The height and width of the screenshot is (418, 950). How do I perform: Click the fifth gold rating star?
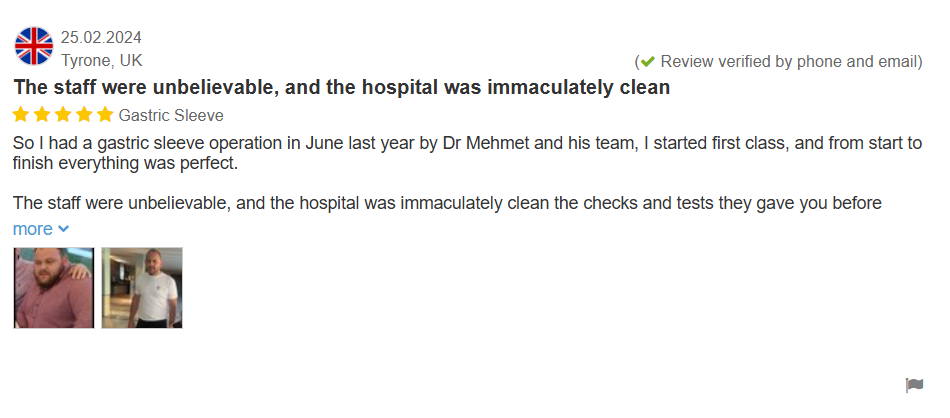pyautogui.click(x=105, y=115)
